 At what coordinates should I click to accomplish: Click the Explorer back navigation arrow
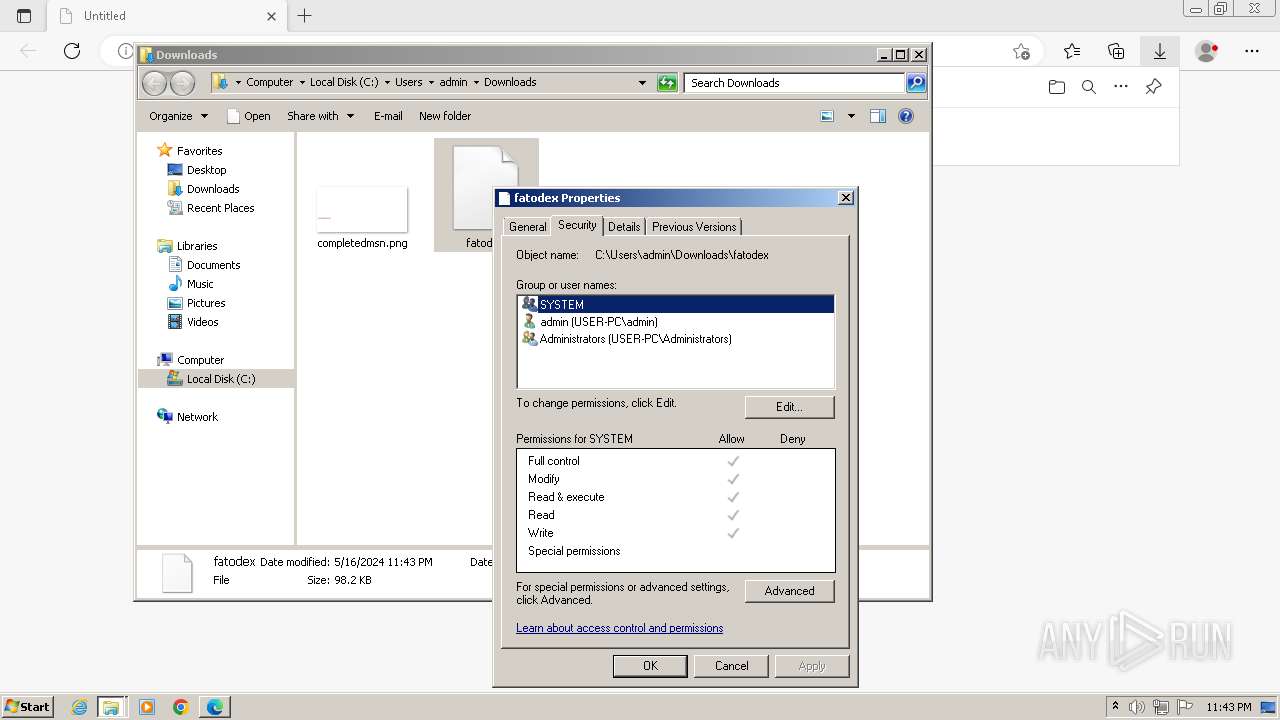pos(154,83)
